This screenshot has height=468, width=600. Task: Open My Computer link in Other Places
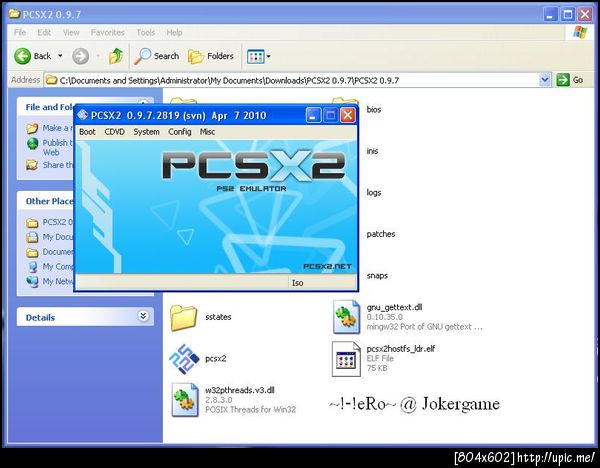[57, 266]
